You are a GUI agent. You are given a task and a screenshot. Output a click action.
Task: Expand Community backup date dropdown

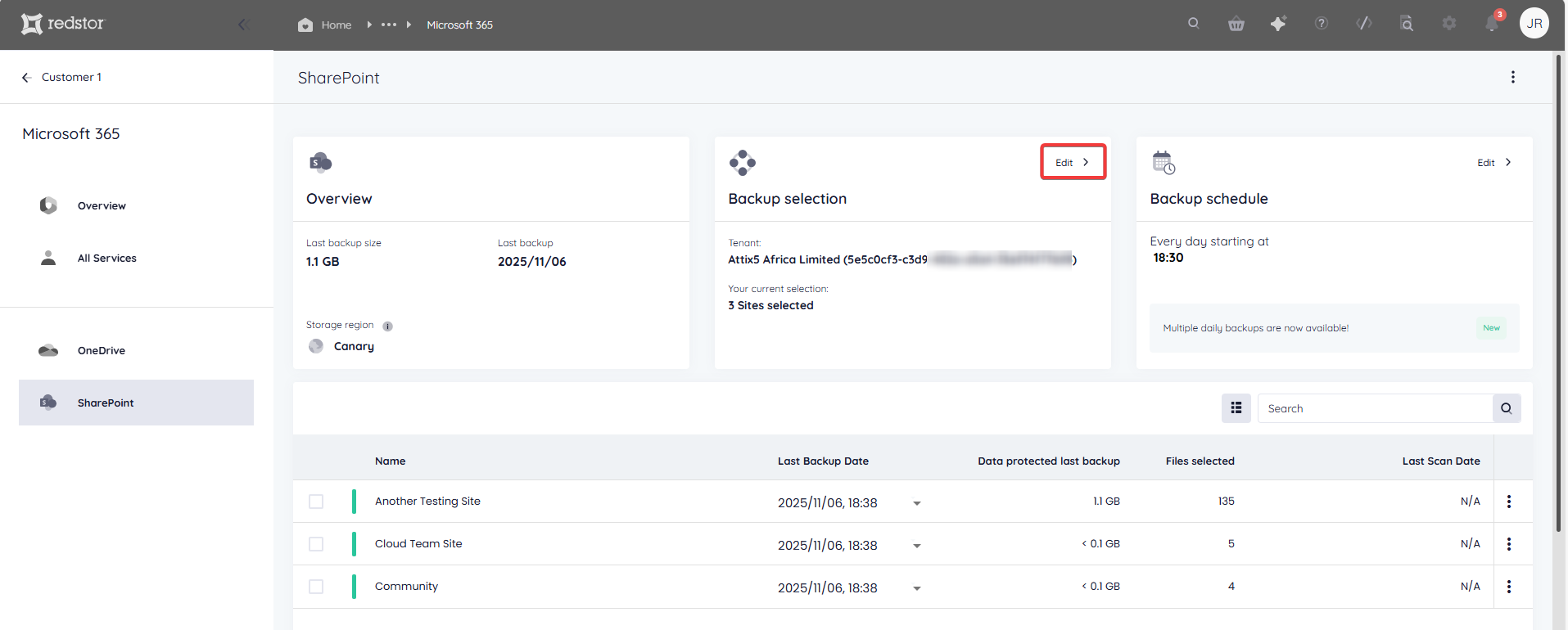point(917,588)
